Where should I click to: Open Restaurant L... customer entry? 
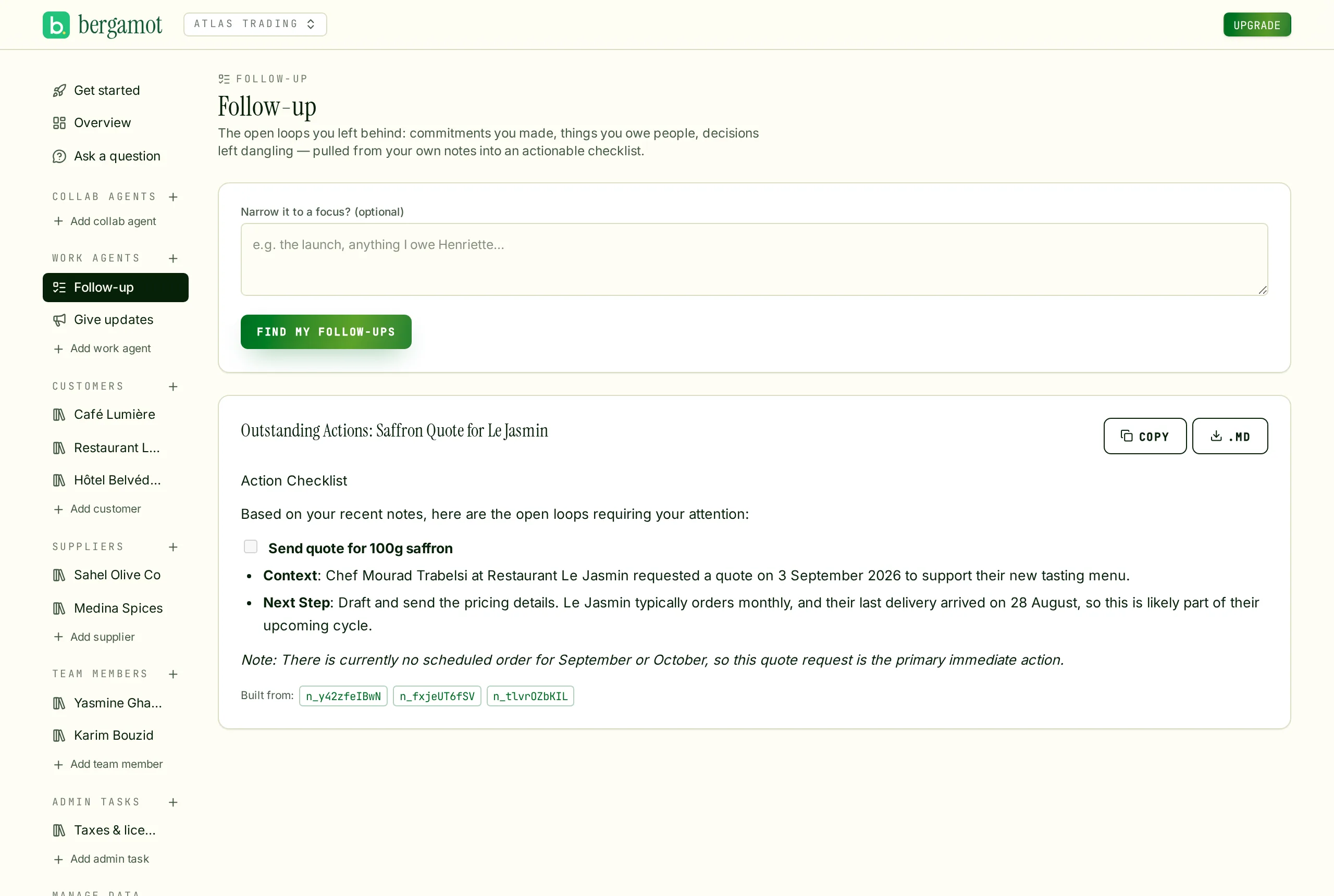(x=116, y=448)
